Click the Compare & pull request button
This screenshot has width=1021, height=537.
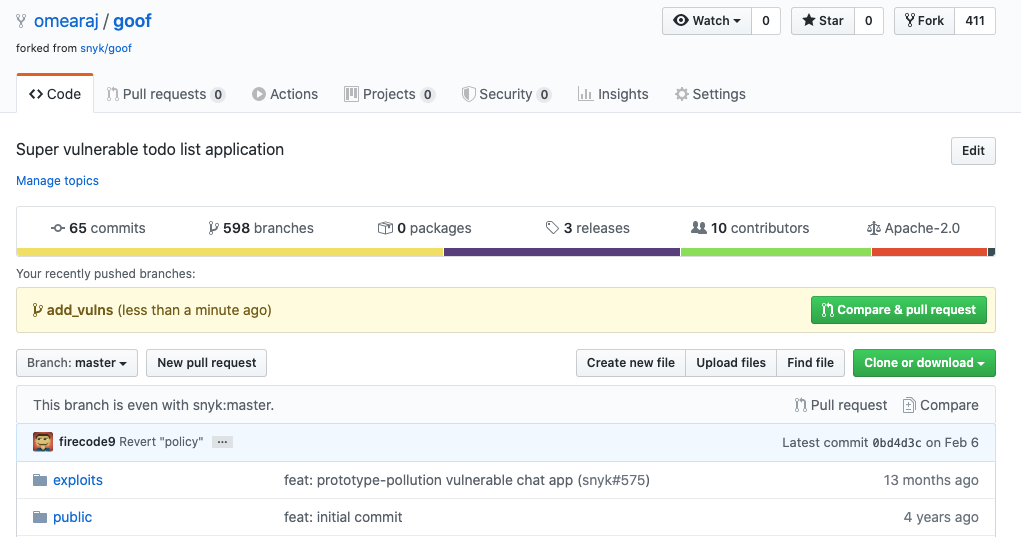(x=899, y=310)
